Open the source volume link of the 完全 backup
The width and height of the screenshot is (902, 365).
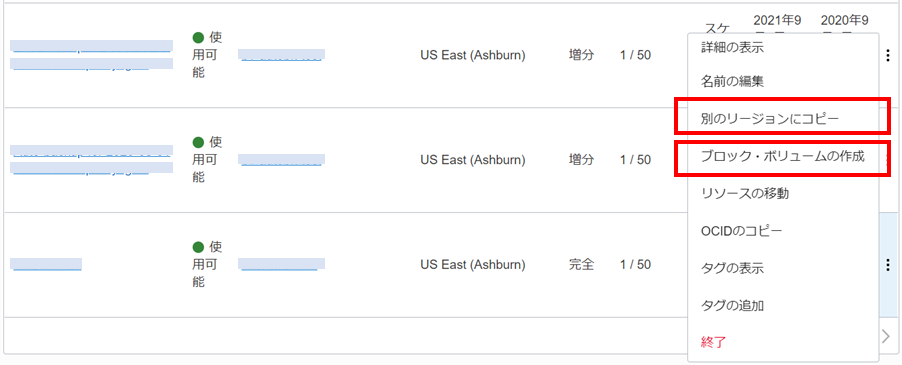(281, 264)
